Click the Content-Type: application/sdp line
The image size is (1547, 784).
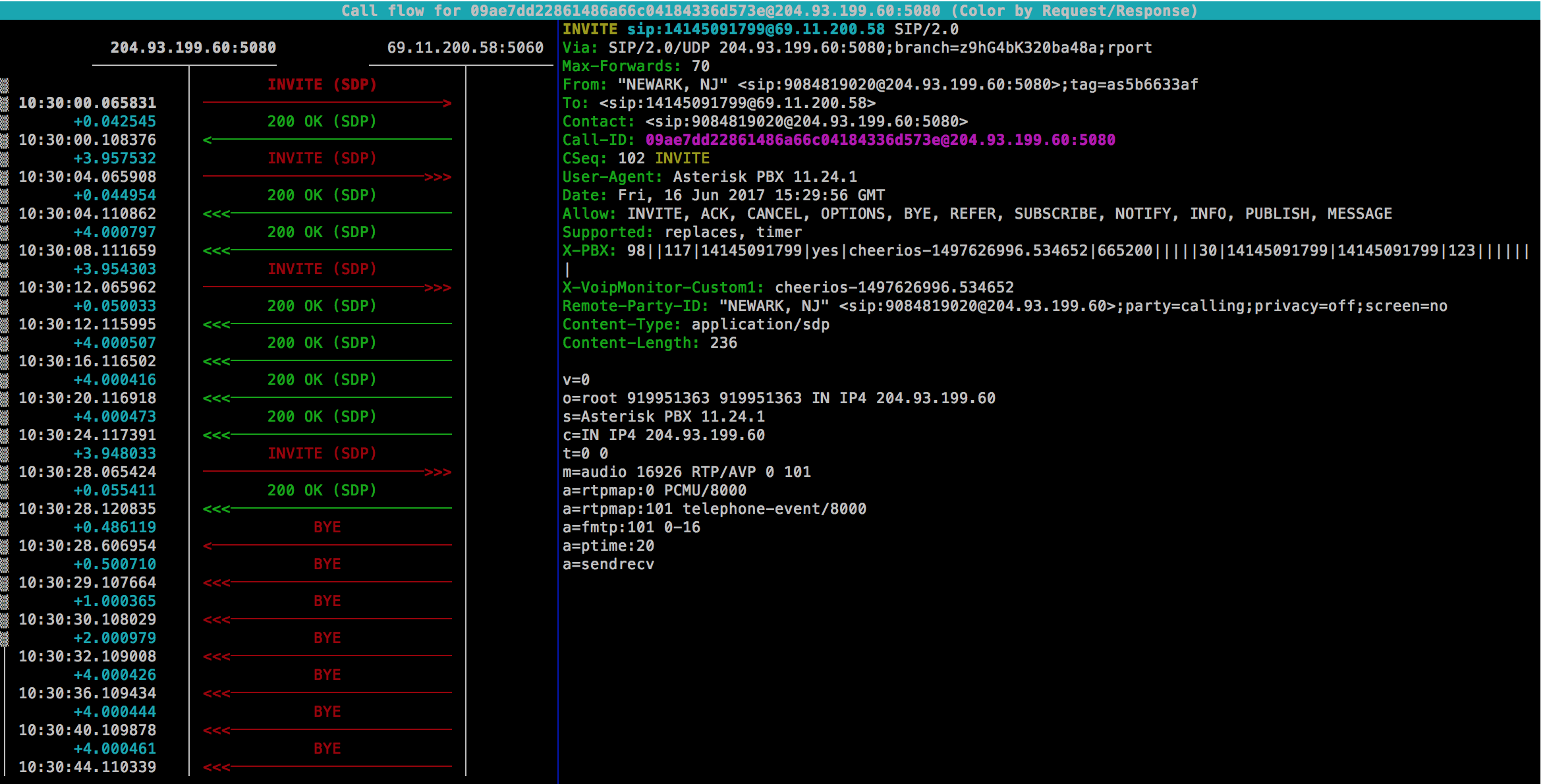(x=696, y=324)
